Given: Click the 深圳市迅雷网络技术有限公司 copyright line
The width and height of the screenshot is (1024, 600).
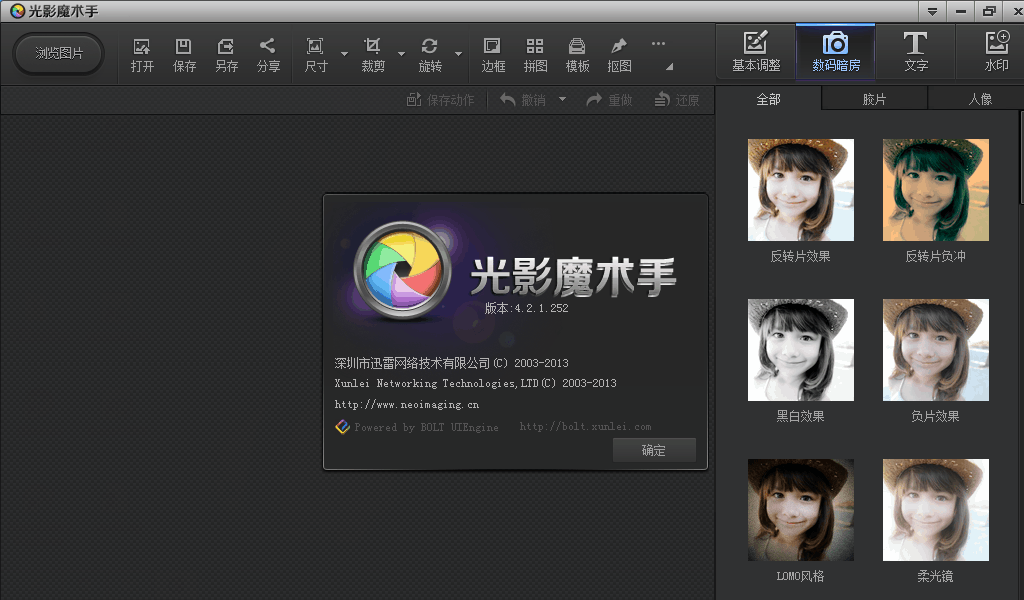Looking at the screenshot, I should click(x=451, y=363).
